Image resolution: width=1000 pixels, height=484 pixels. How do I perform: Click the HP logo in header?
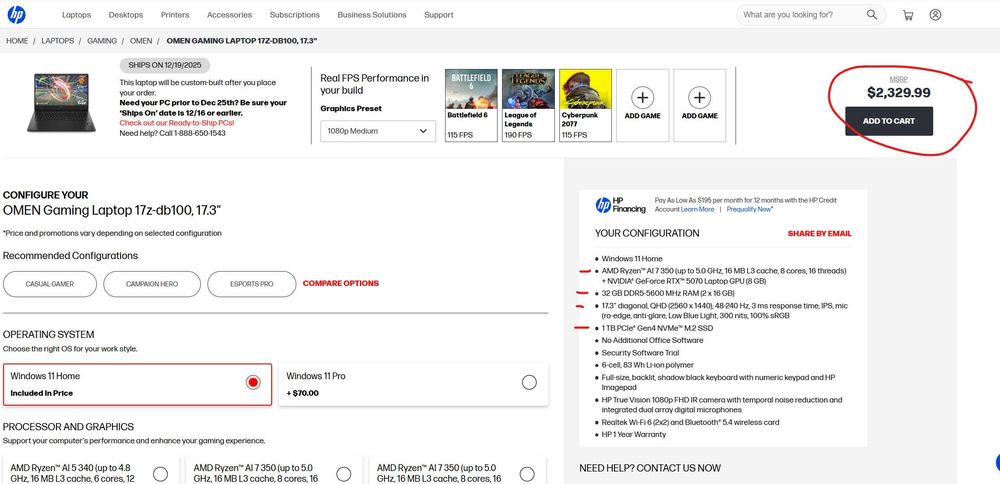click(x=16, y=14)
